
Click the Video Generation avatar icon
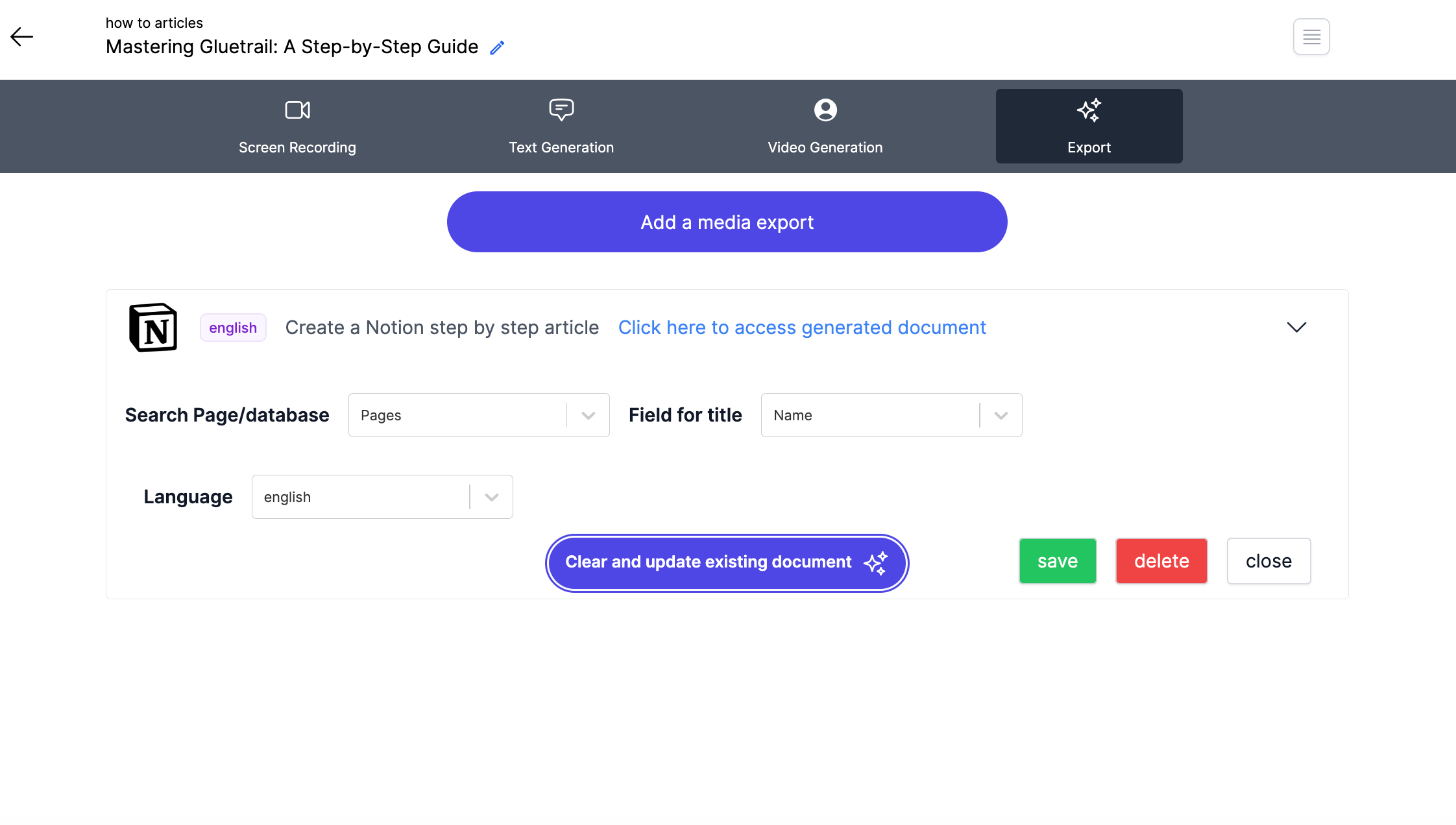[825, 110]
